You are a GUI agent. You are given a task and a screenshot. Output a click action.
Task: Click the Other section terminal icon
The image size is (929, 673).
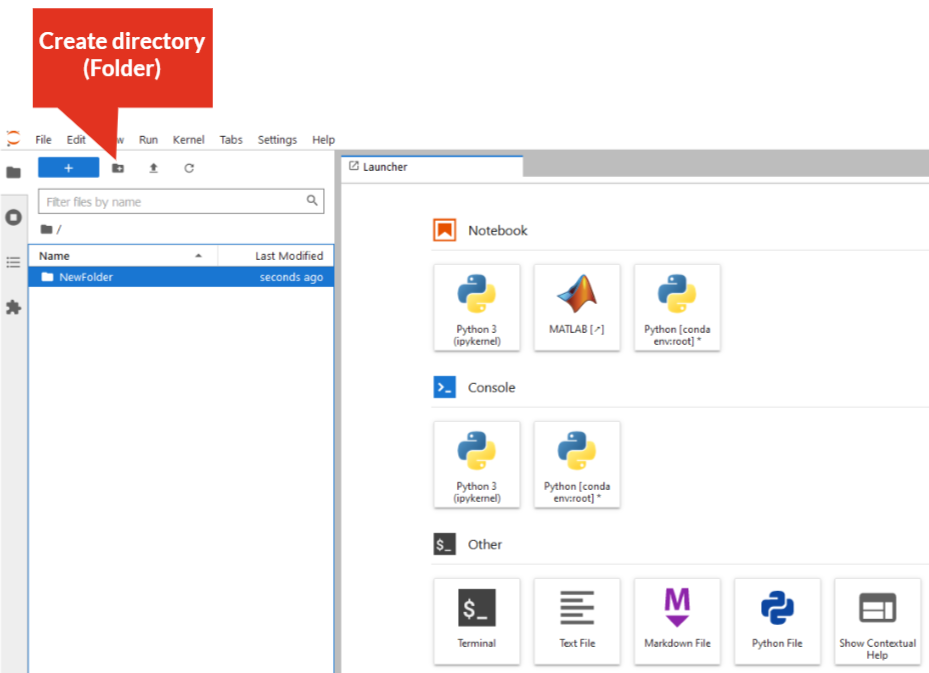click(445, 544)
